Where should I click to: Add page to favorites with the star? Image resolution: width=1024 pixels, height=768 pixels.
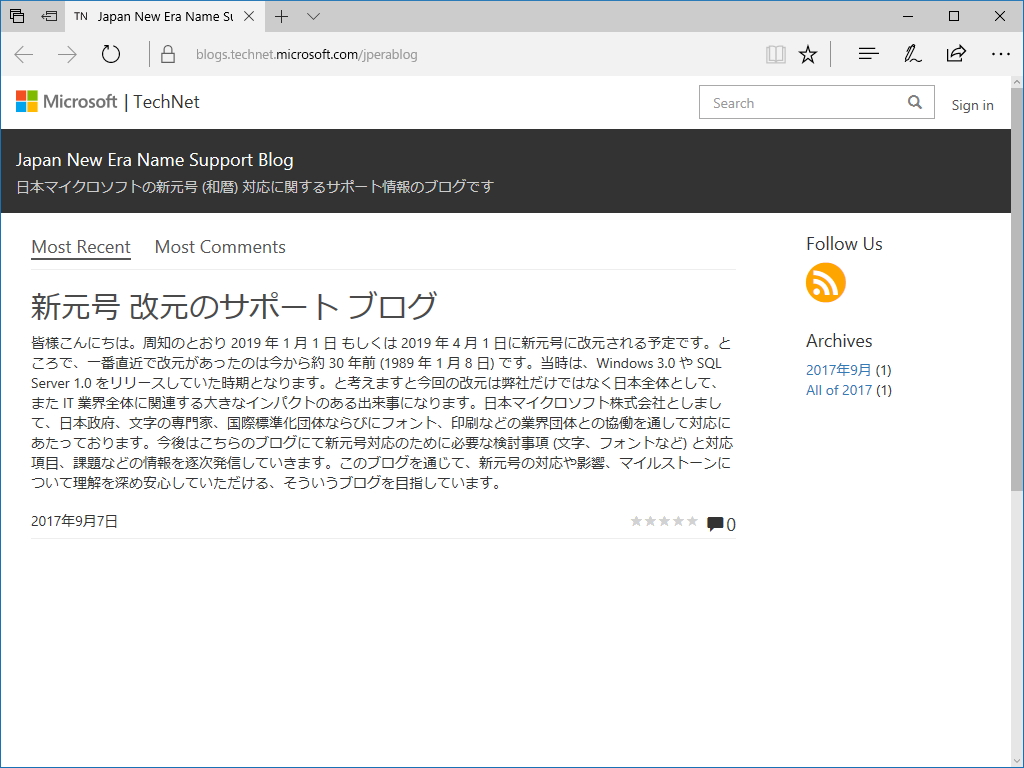click(807, 54)
